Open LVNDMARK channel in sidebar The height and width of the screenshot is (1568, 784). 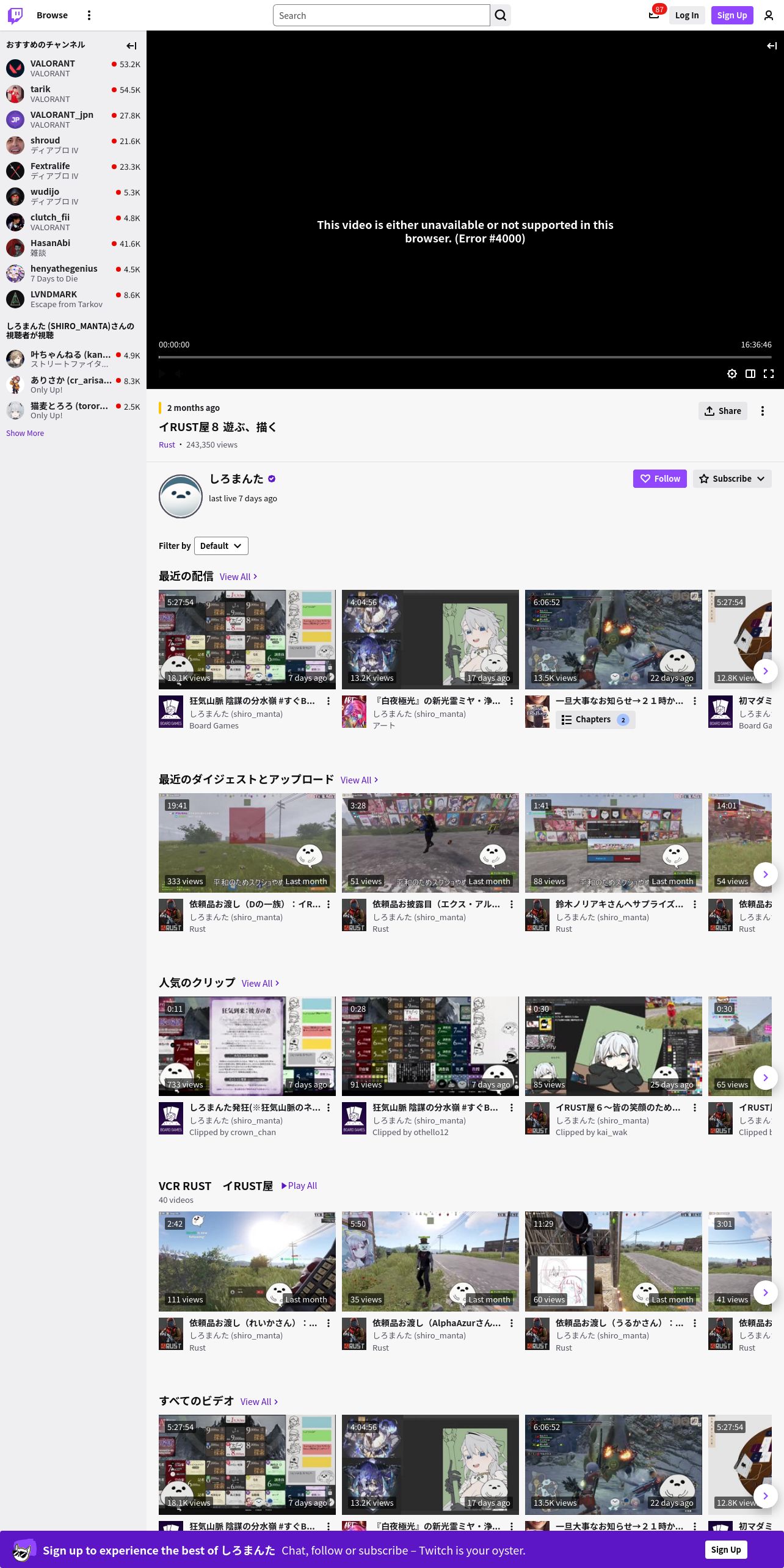pos(73,299)
